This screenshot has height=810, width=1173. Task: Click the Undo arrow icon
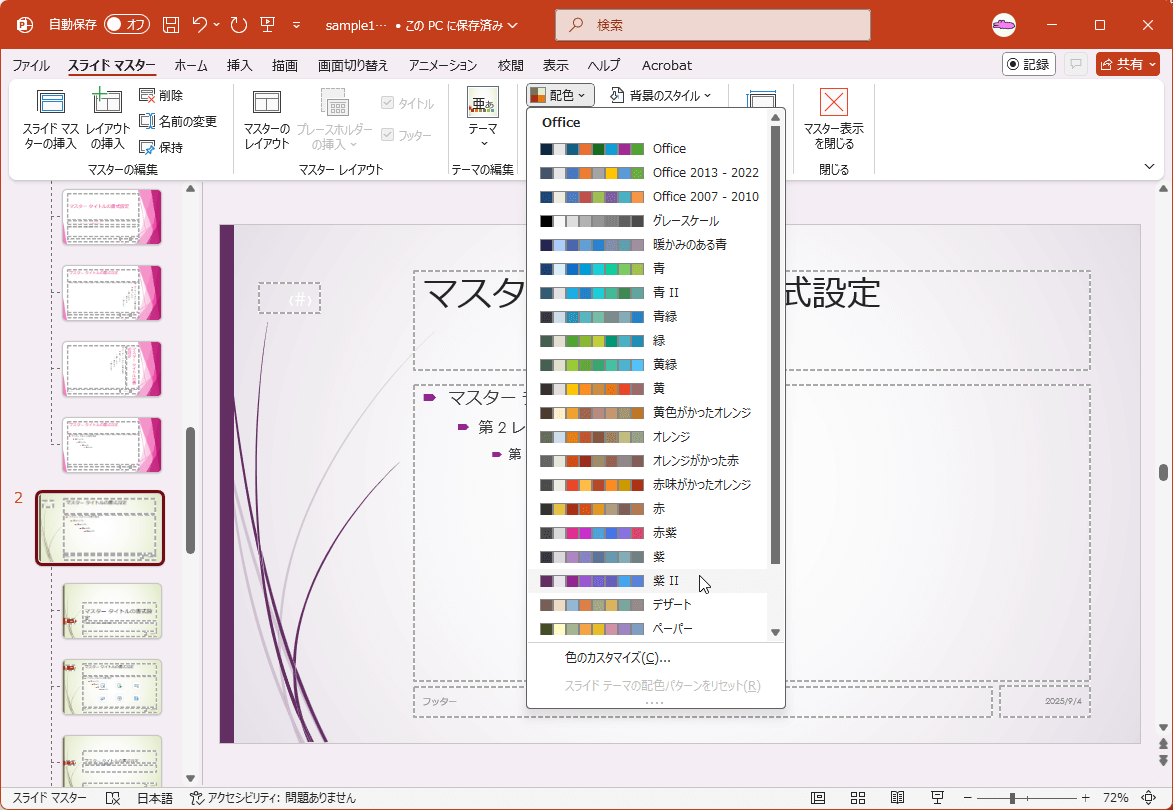click(200, 25)
